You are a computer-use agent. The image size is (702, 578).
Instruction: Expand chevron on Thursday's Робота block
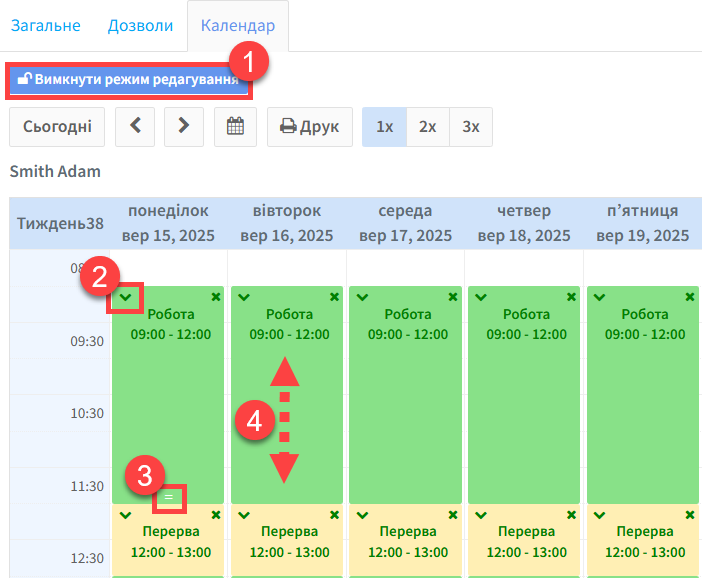[480, 297]
